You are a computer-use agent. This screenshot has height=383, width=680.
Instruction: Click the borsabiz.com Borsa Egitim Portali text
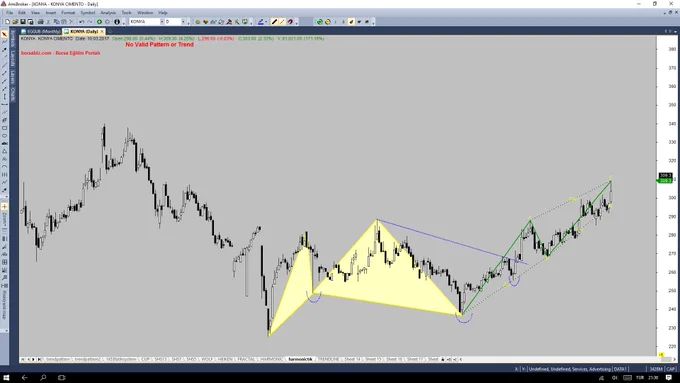(x=61, y=53)
